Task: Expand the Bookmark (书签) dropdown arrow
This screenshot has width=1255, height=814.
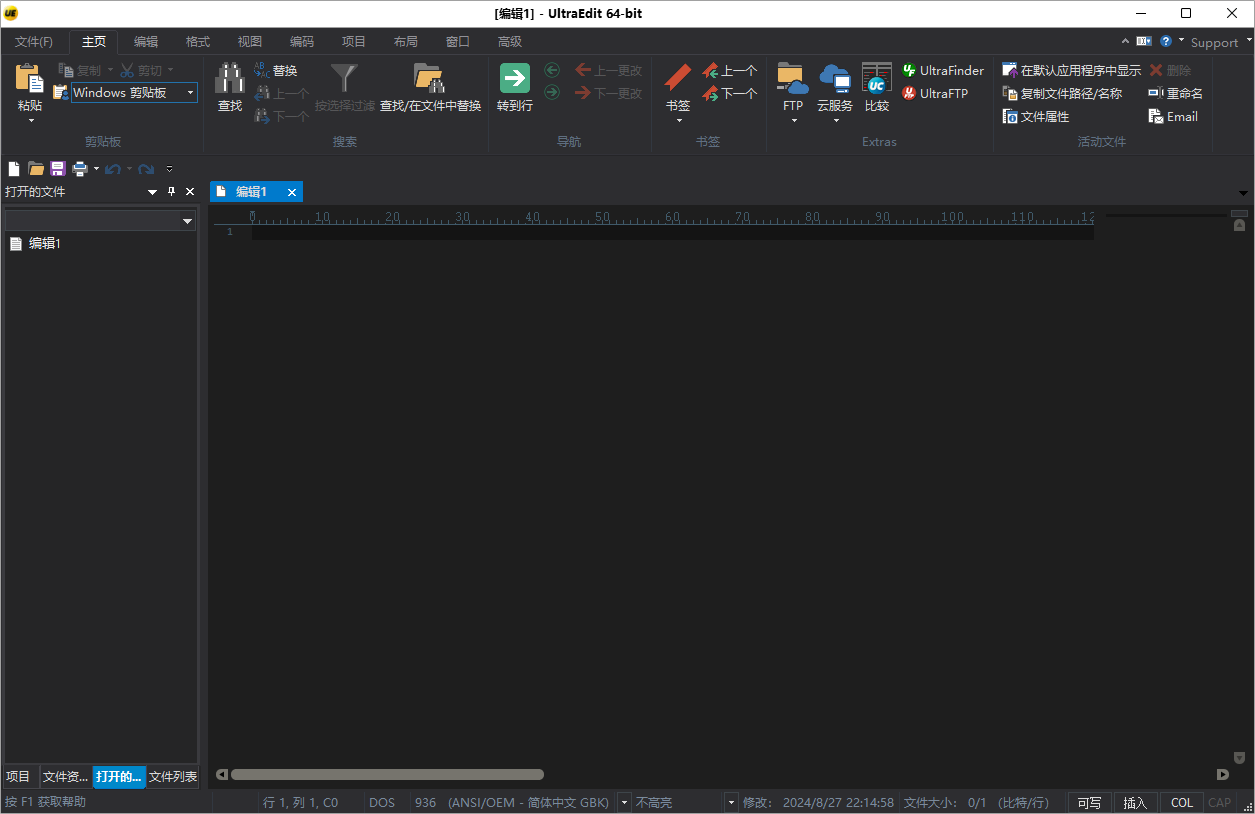Action: coord(678,121)
